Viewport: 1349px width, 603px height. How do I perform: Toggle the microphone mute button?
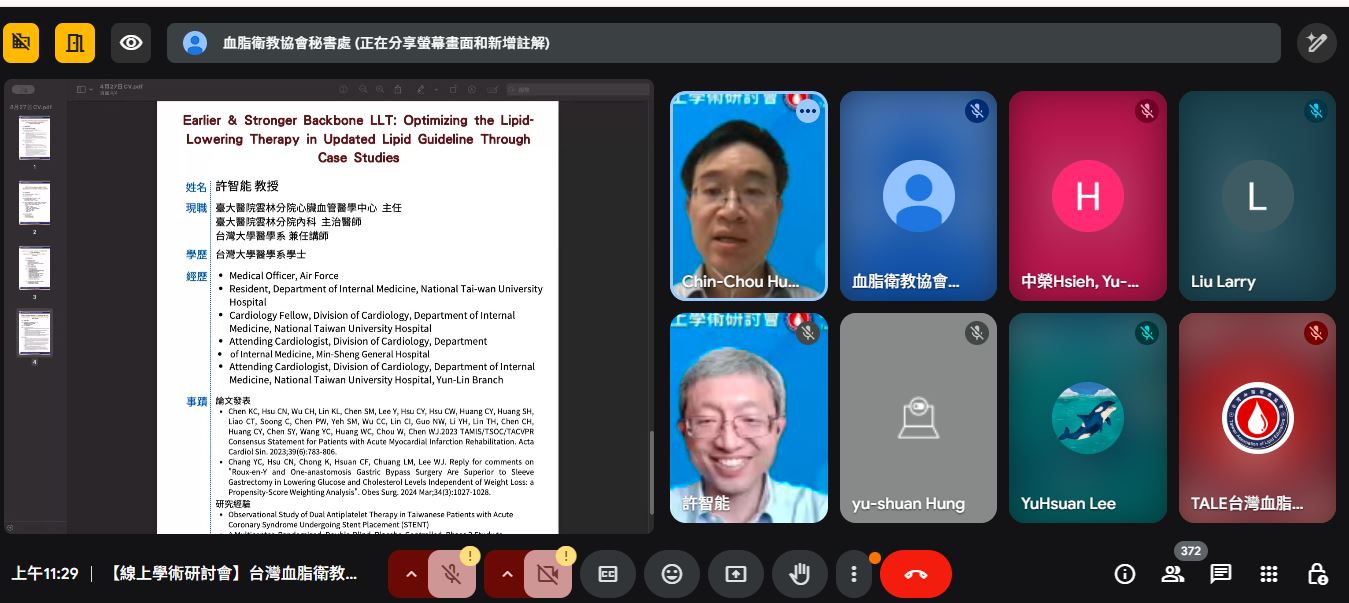click(x=451, y=574)
